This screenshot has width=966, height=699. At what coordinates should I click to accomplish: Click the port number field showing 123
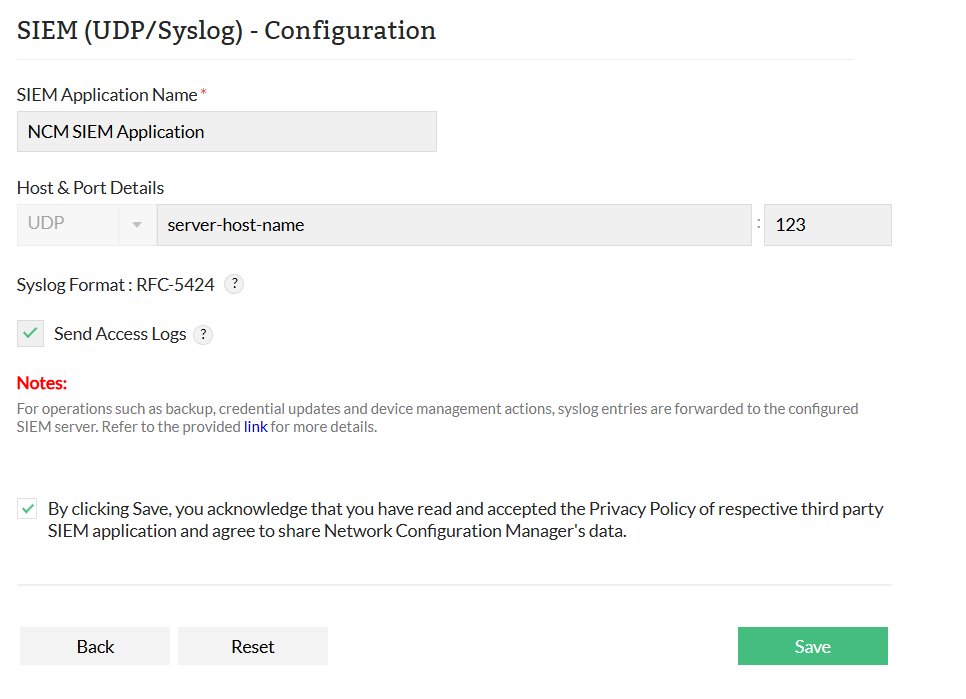click(827, 225)
